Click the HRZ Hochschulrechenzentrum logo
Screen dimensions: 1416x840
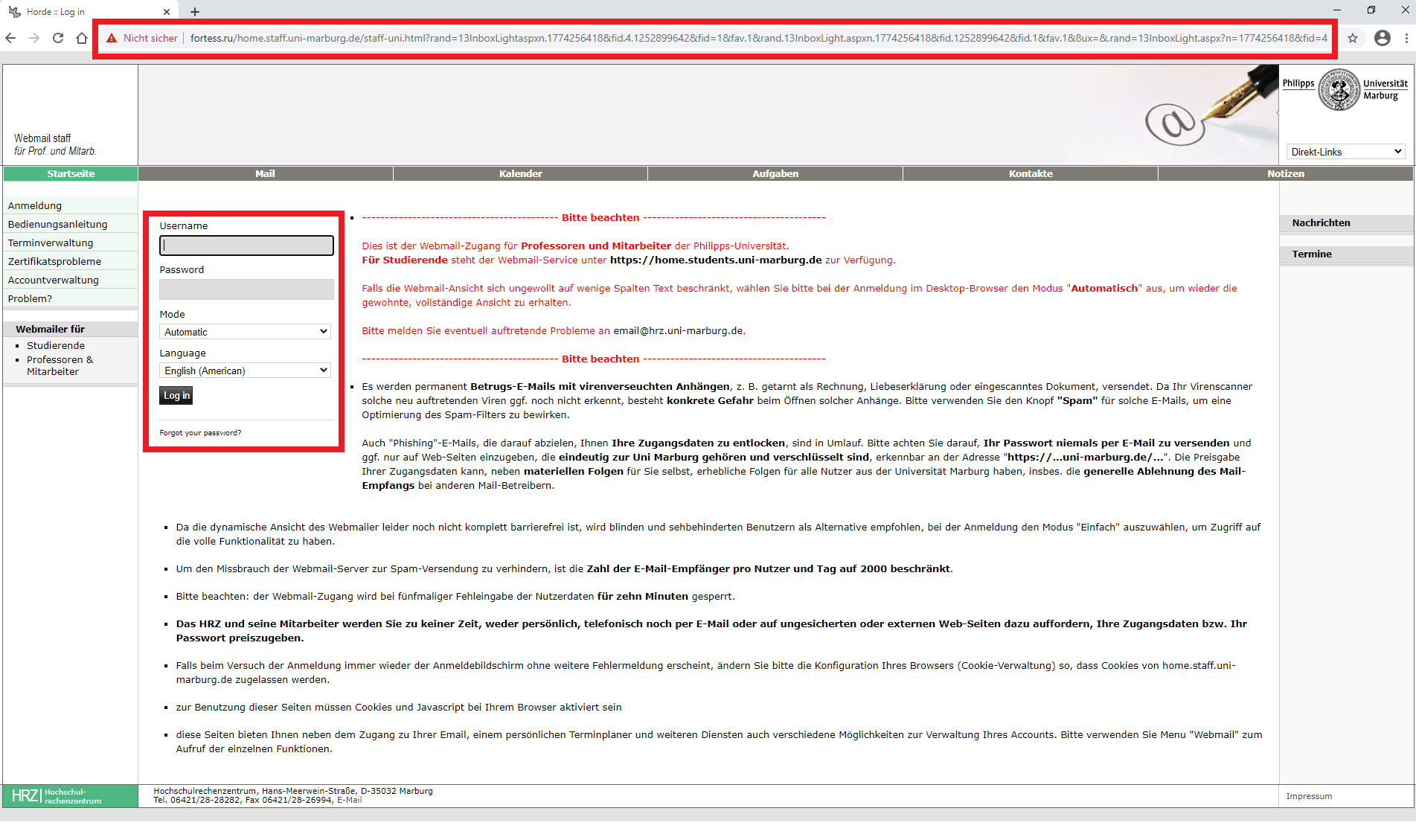[x=57, y=796]
